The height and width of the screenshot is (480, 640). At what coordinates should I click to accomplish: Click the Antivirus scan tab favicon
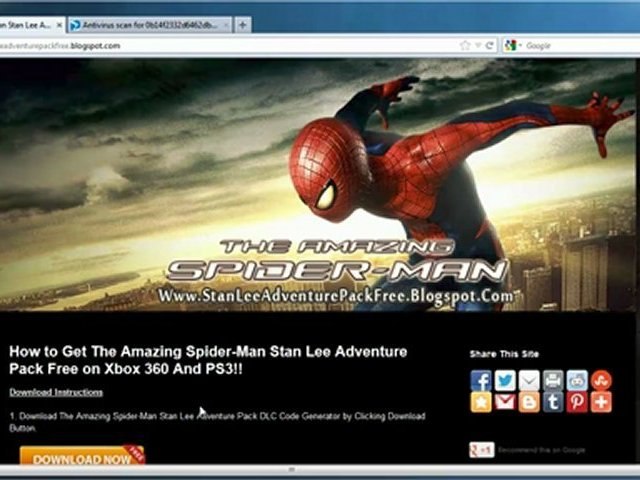[75, 25]
